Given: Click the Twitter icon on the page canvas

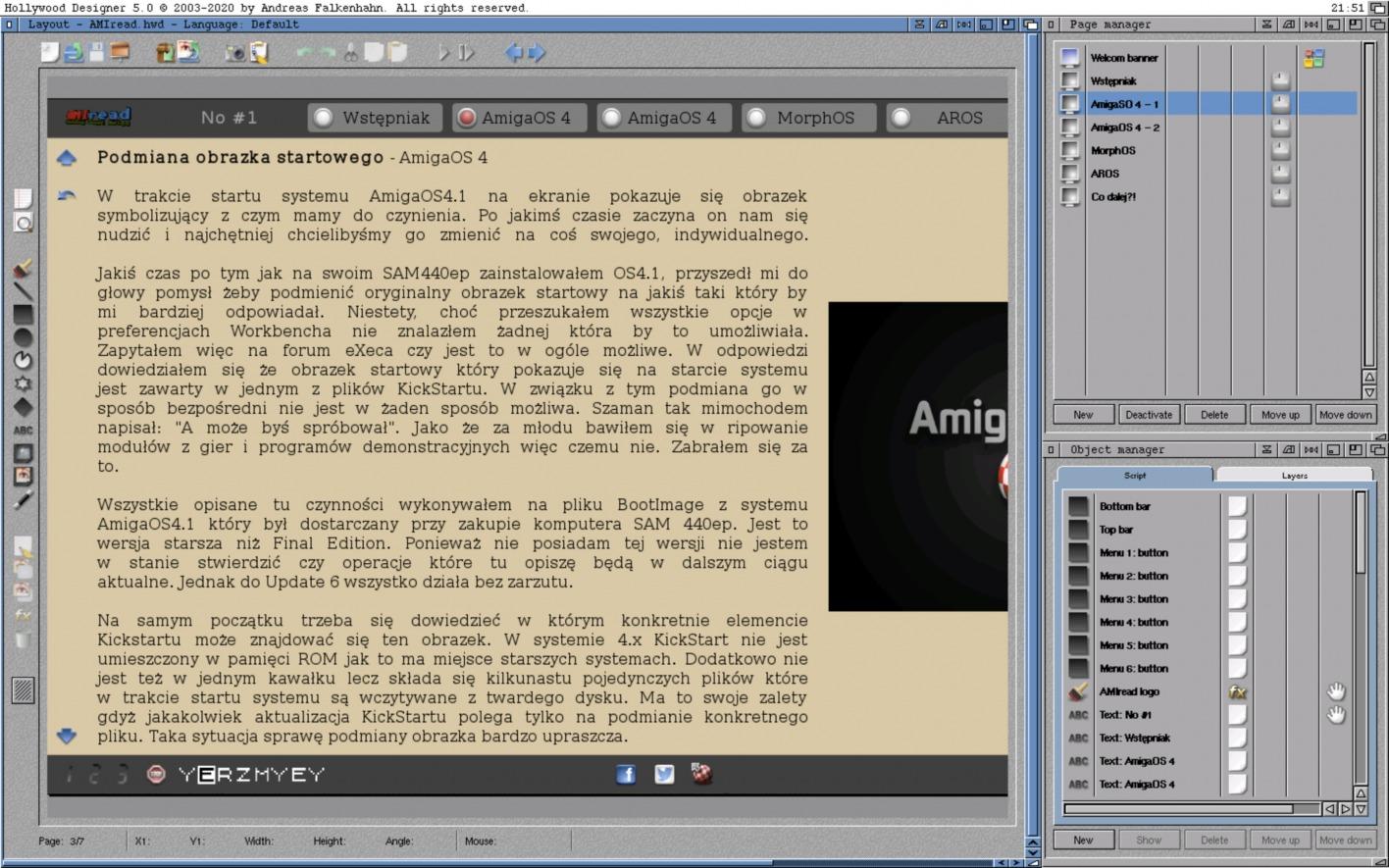Looking at the screenshot, I should 664,775.
